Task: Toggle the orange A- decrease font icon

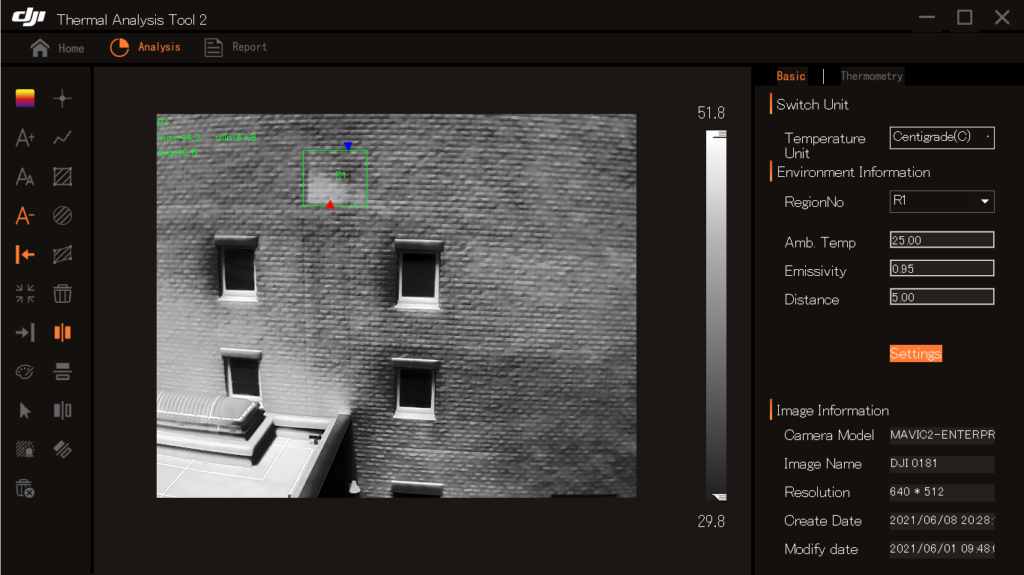Action: pos(25,216)
